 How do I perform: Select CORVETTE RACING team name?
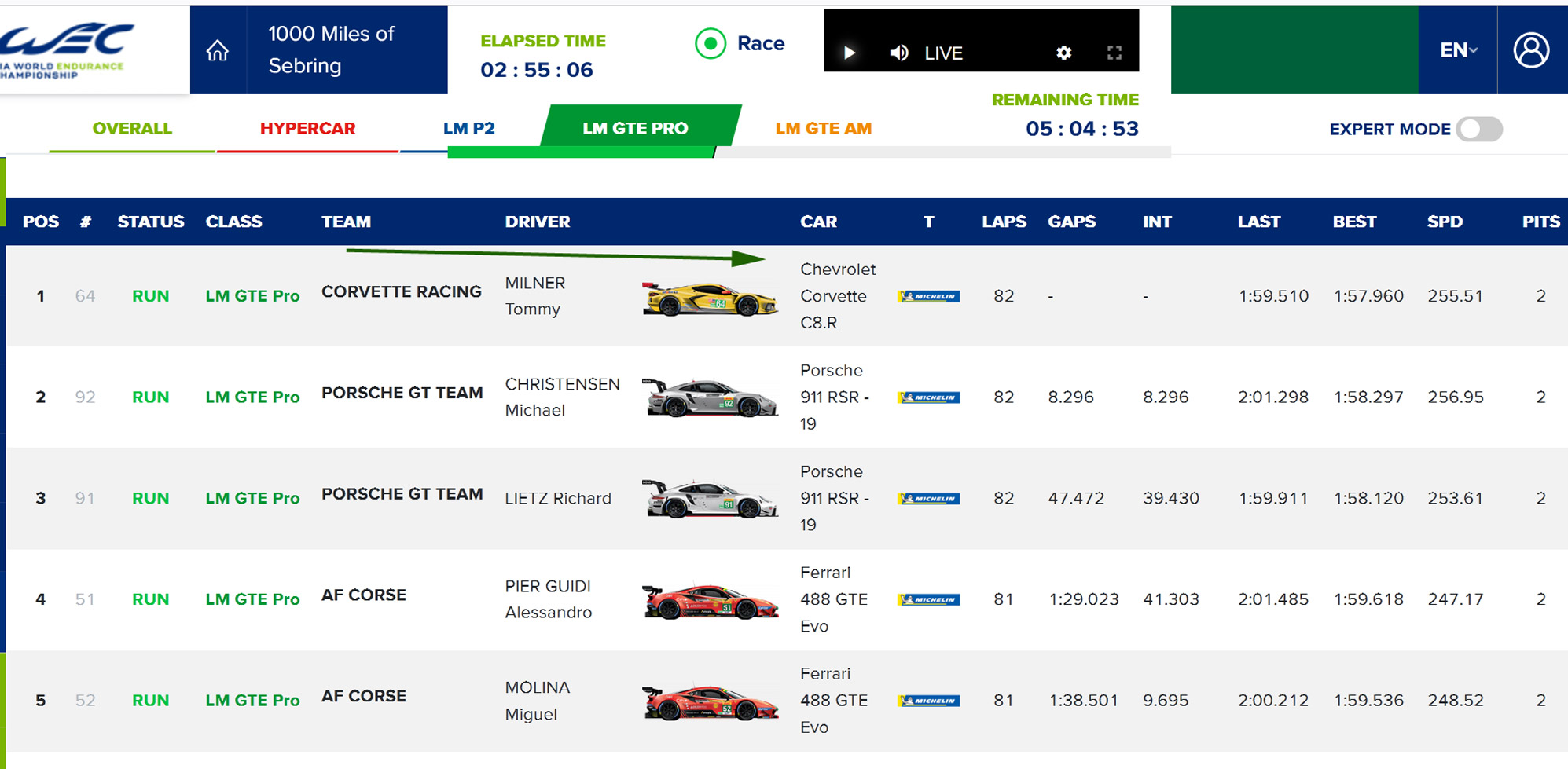coord(402,291)
